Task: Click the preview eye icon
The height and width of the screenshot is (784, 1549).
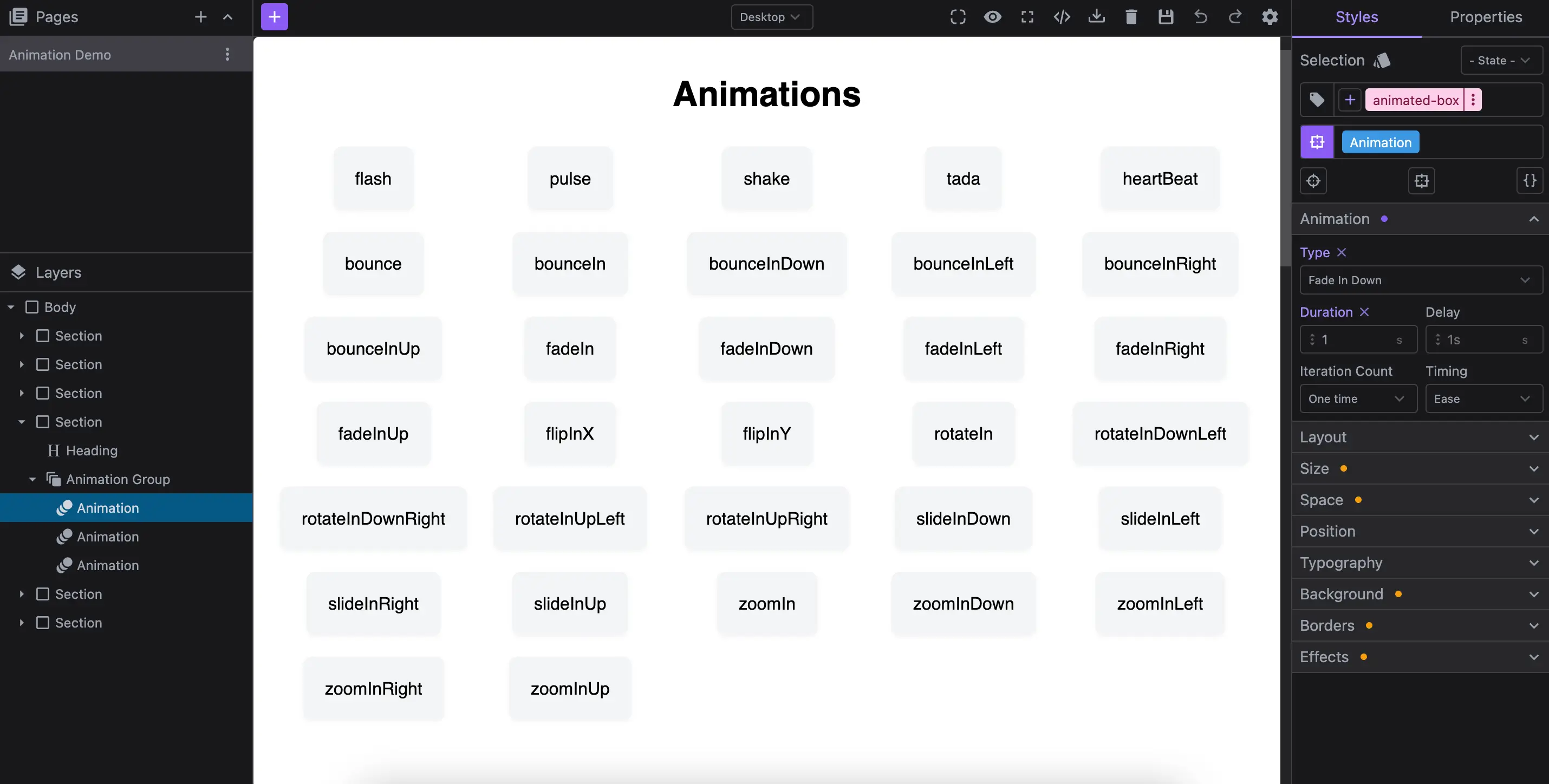Action: click(992, 17)
